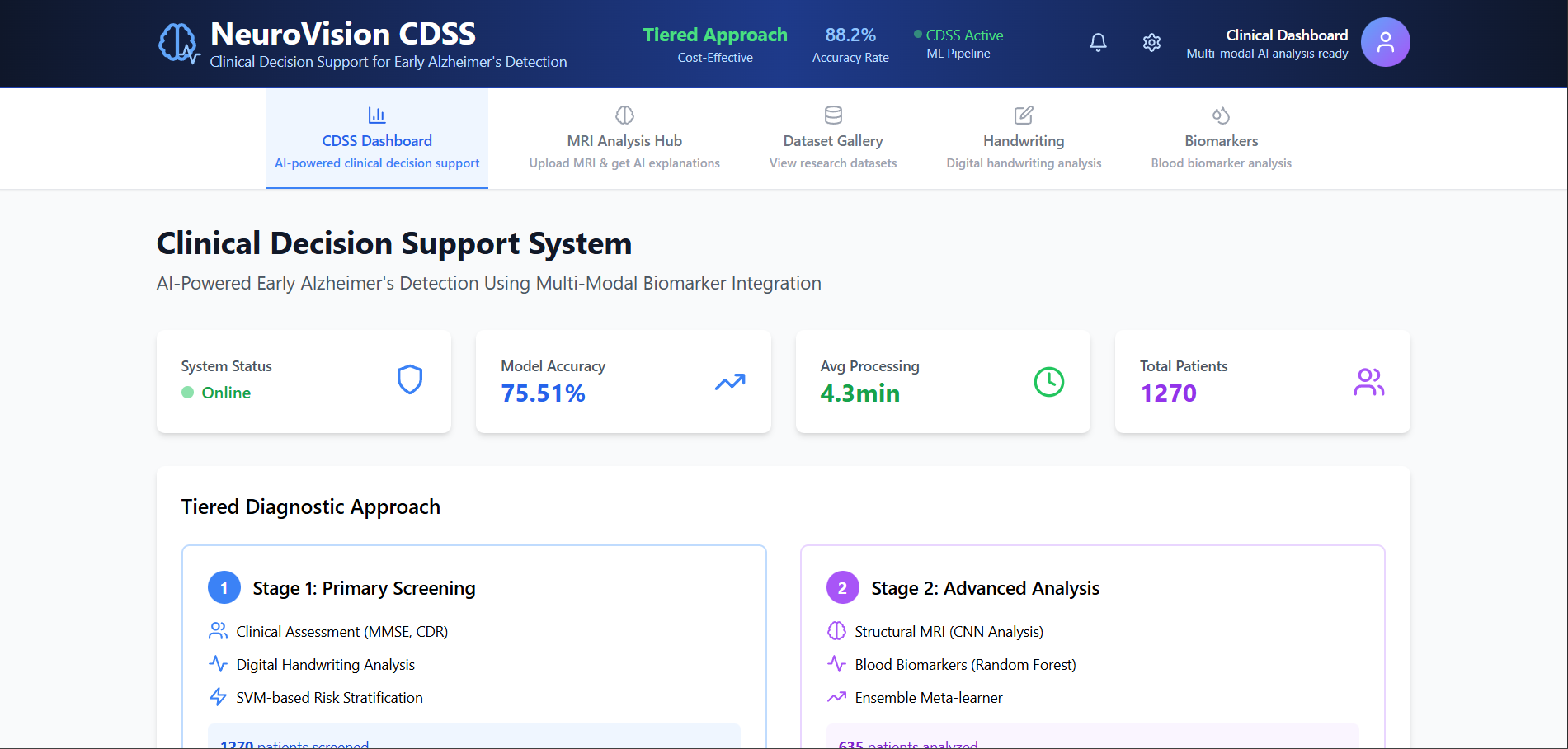1568x749 pixels.
Task: Click the Total Patients people icon
Action: pos(1369,381)
